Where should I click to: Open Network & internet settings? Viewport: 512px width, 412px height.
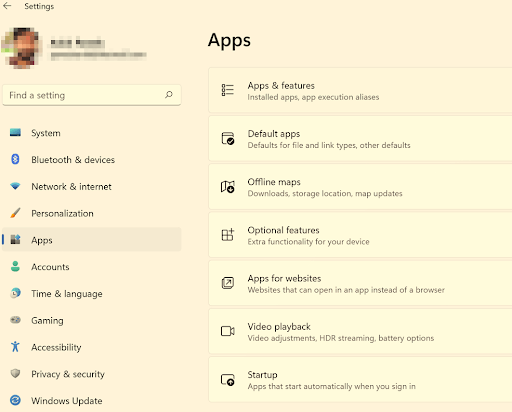click(x=92, y=186)
